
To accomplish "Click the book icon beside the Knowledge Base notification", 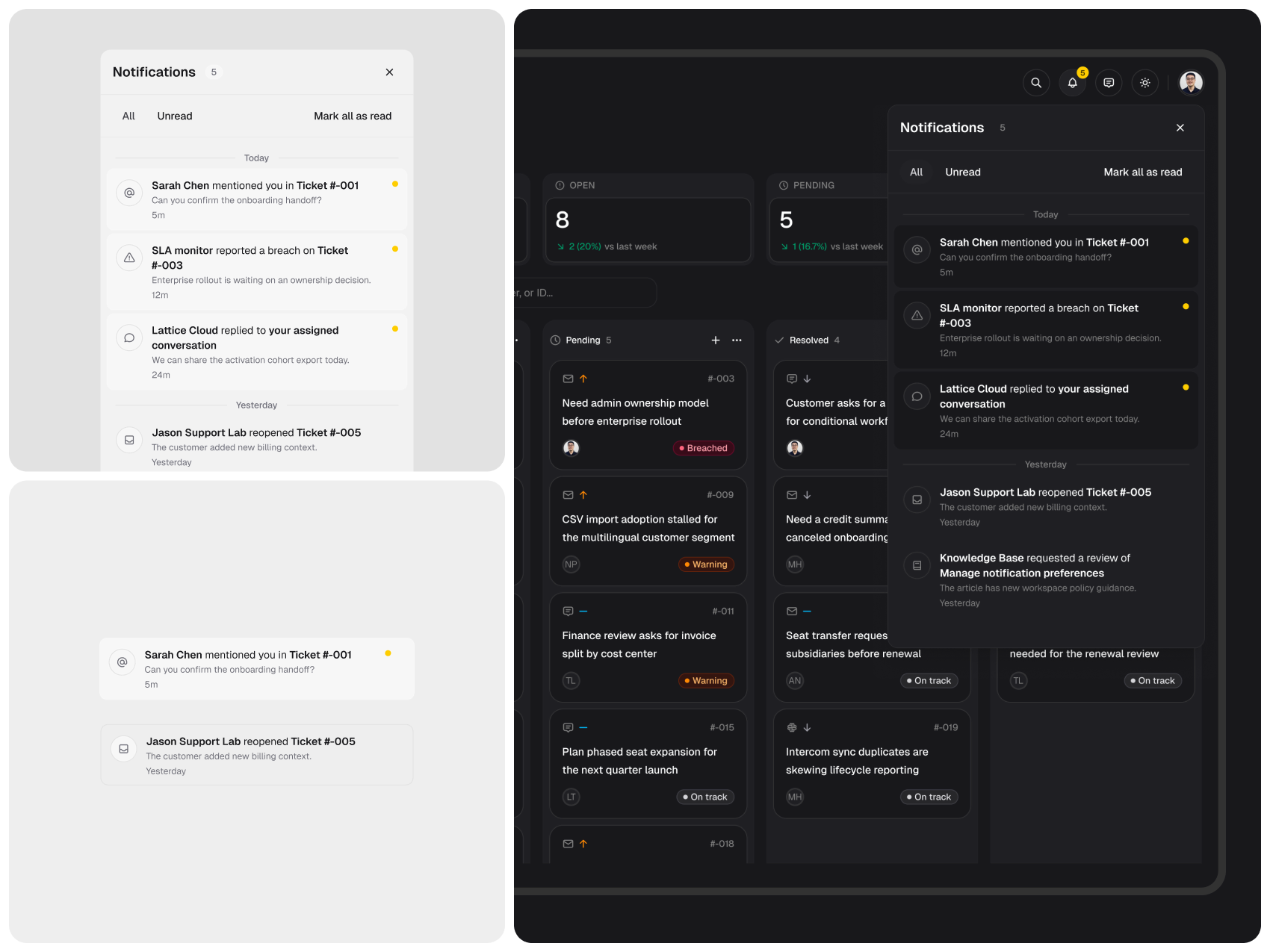I will pyautogui.click(x=917, y=566).
